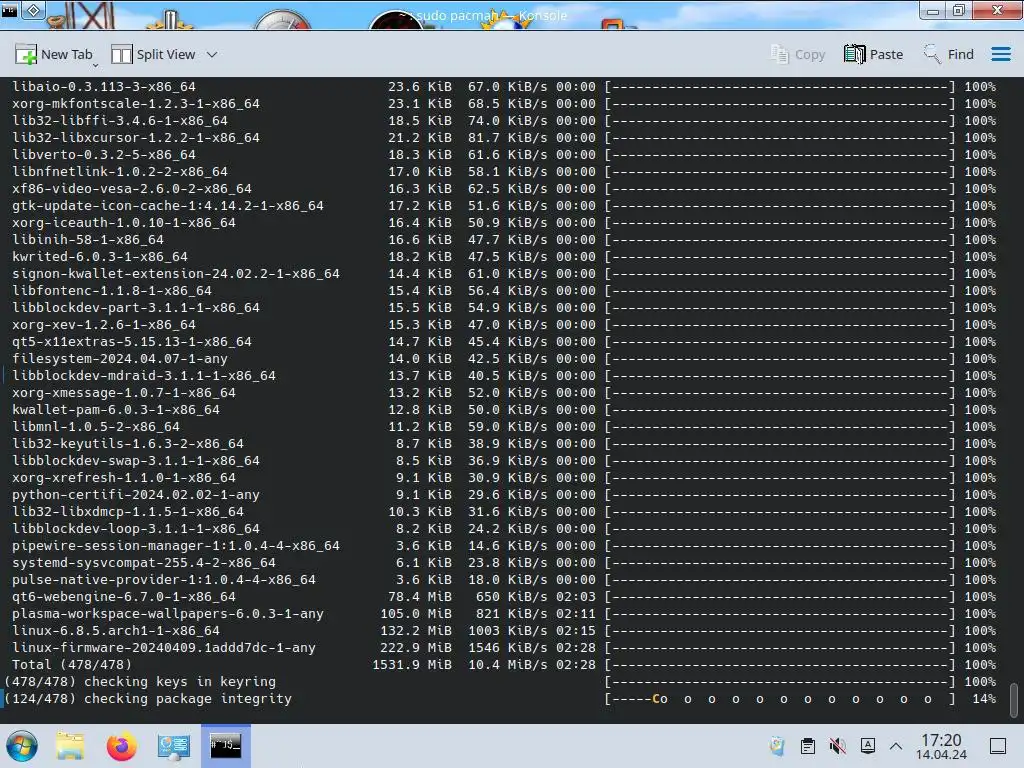Click 'python-certifi-2024.02.02-1-any' package name
1024x768 pixels.
point(136,494)
